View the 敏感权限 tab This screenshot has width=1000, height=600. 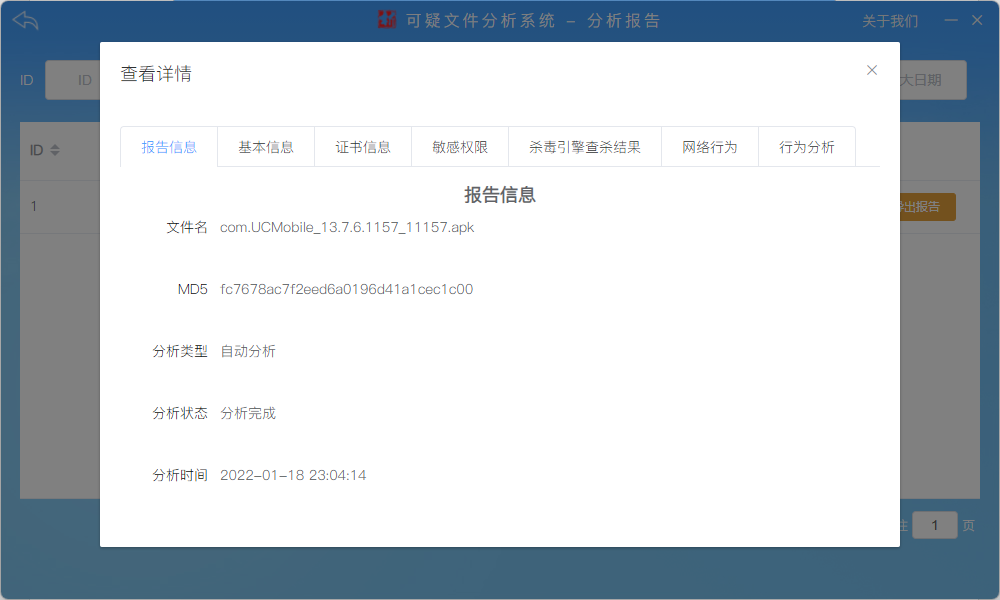[460, 147]
